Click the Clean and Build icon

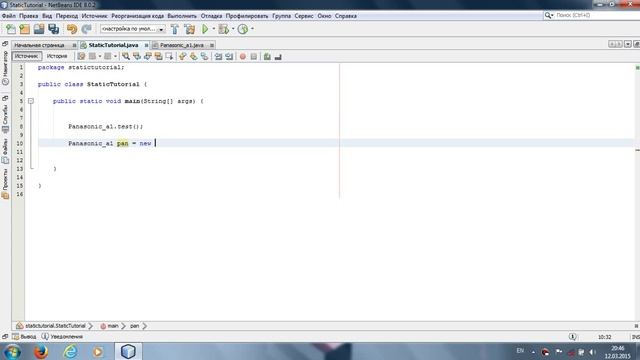(x=189, y=29)
